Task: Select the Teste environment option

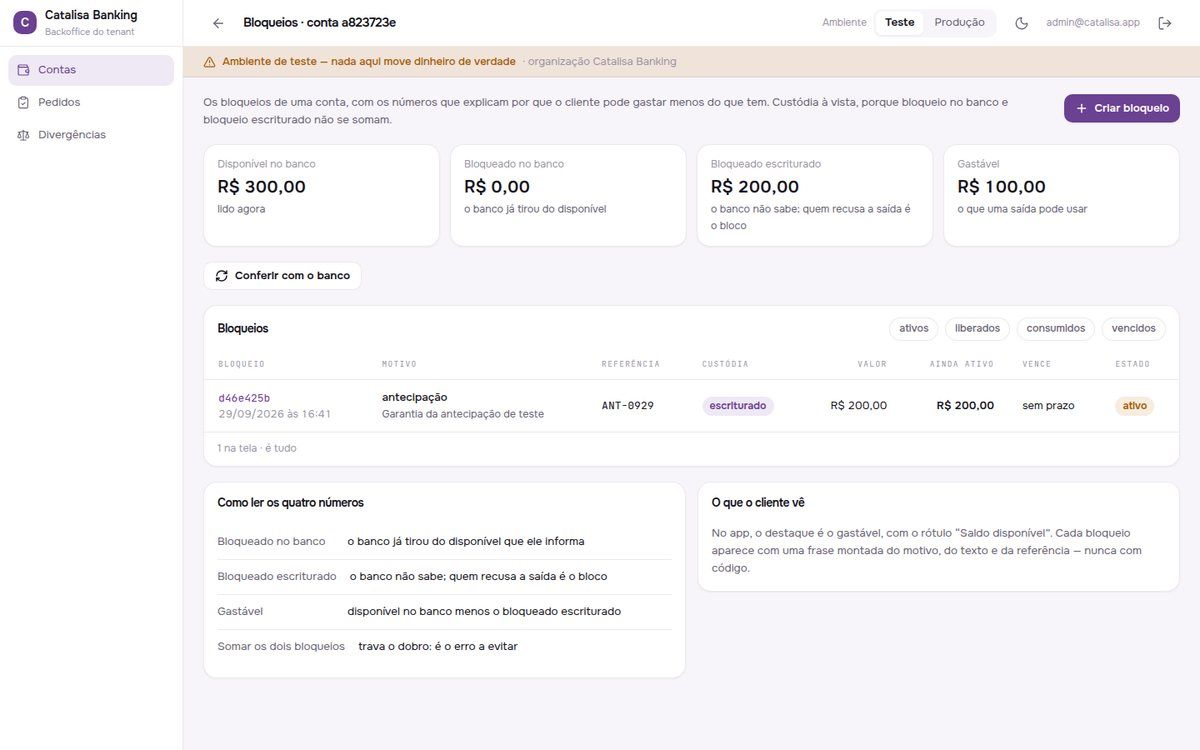Action: (899, 23)
